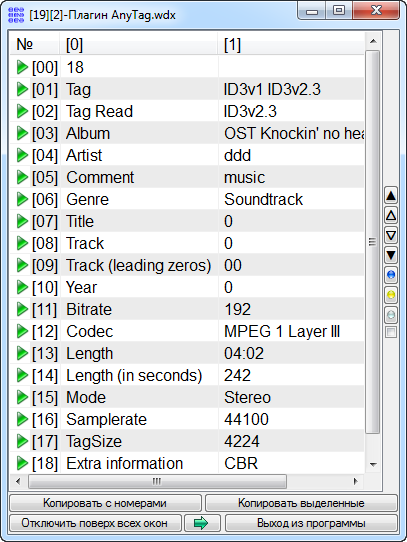This screenshot has width=407, height=542.
Task: Click the green triangle next to row [12] Codec
Action: click(x=22, y=331)
